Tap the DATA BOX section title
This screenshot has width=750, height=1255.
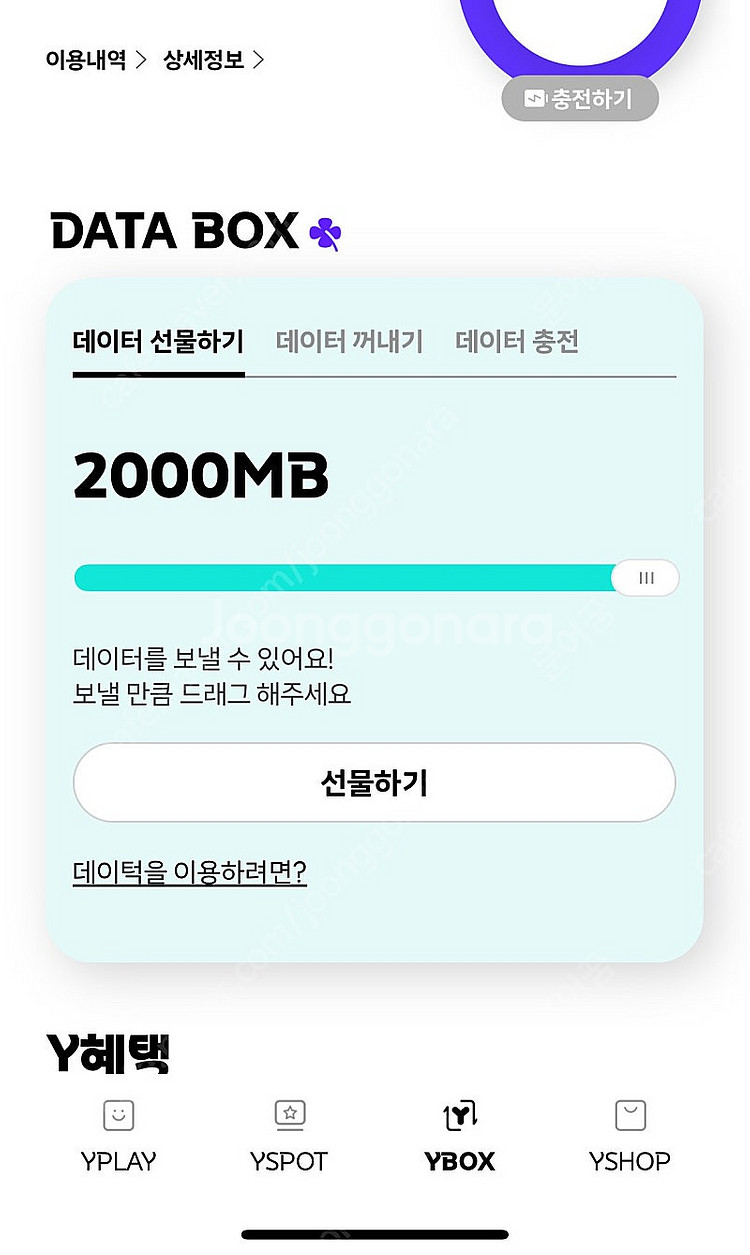(175, 231)
